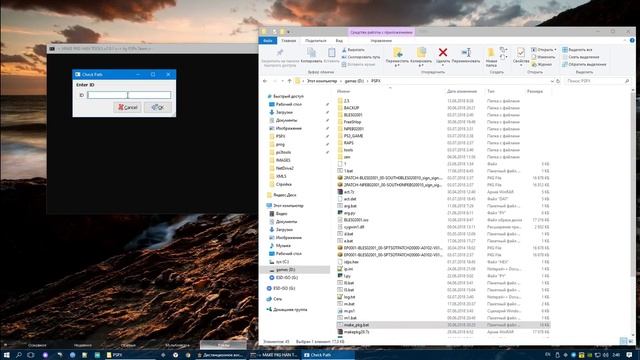Click Обратить выделение in the ribbon
The height and width of the screenshot is (360, 640).
point(584,64)
